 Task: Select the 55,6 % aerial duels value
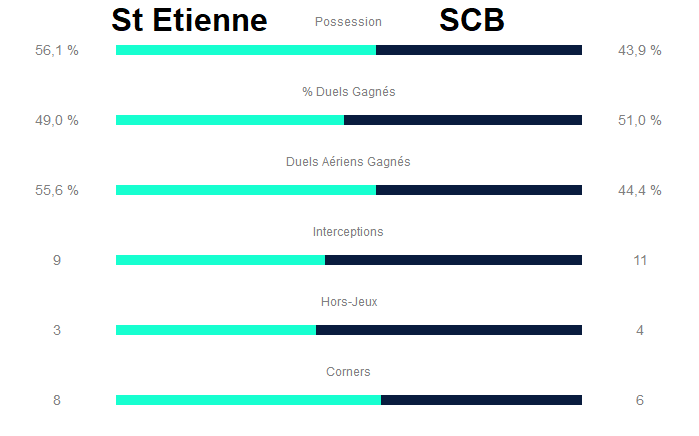[x=57, y=190]
